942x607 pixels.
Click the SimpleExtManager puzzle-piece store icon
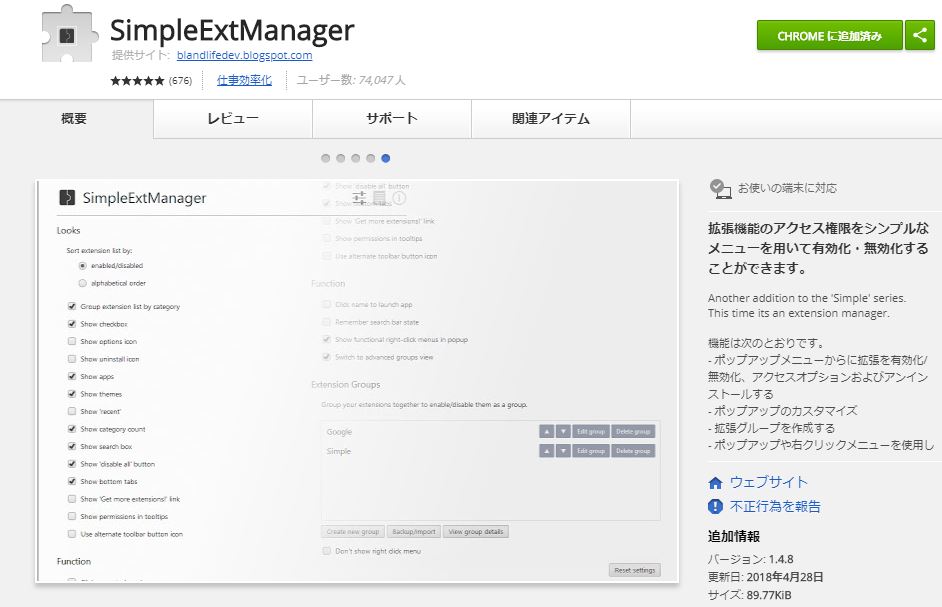[69, 34]
